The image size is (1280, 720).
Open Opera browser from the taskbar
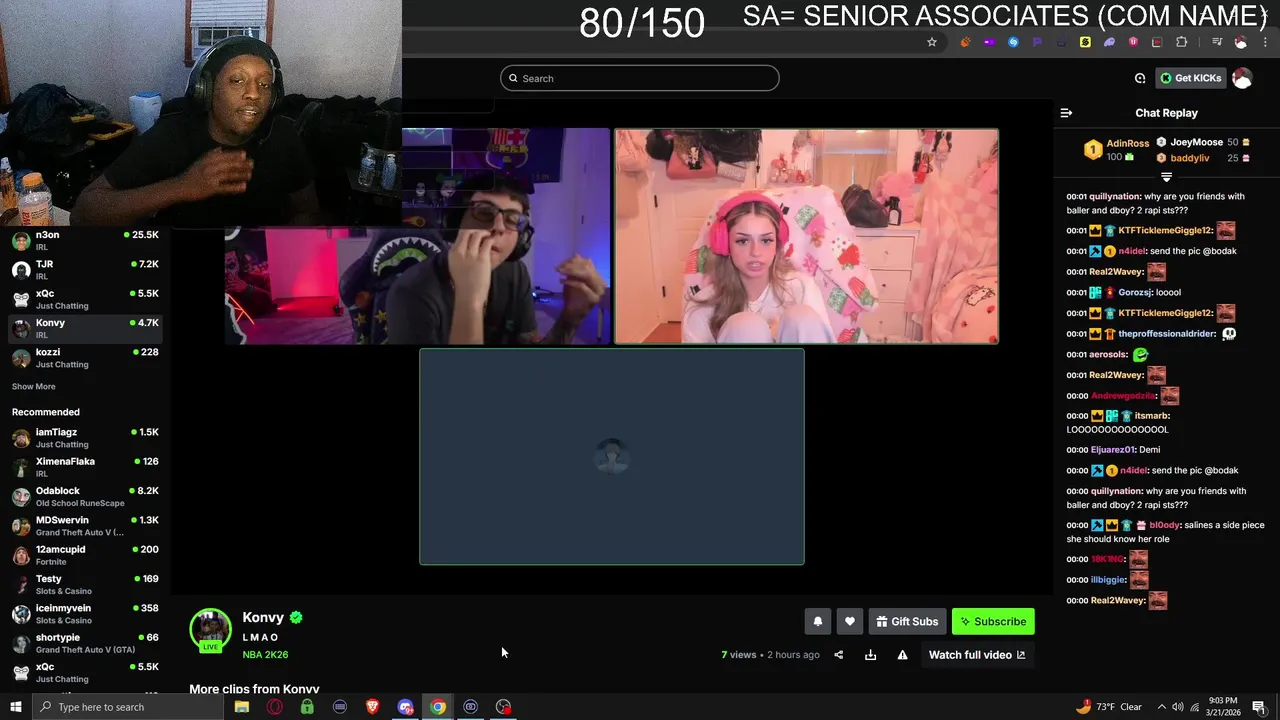coord(274,707)
